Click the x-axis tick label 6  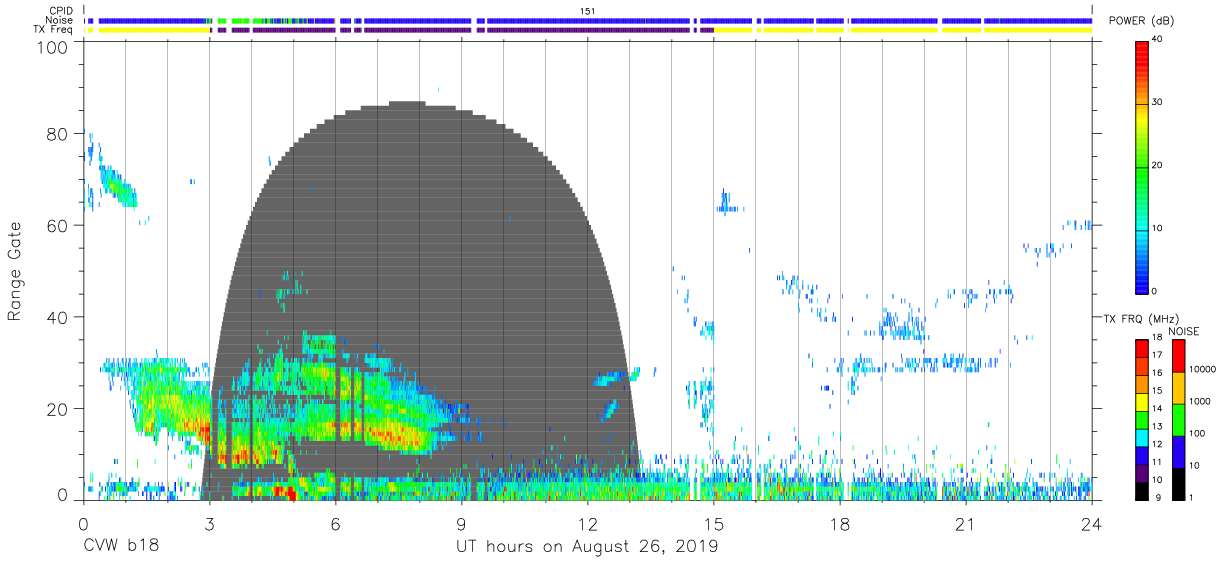[x=335, y=524]
